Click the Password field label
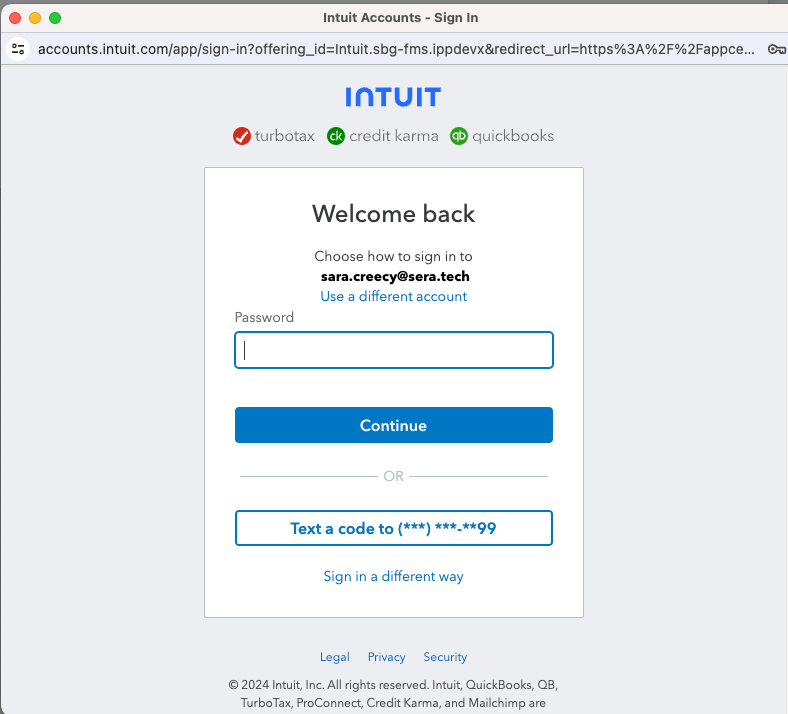 pyautogui.click(x=264, y=318)
